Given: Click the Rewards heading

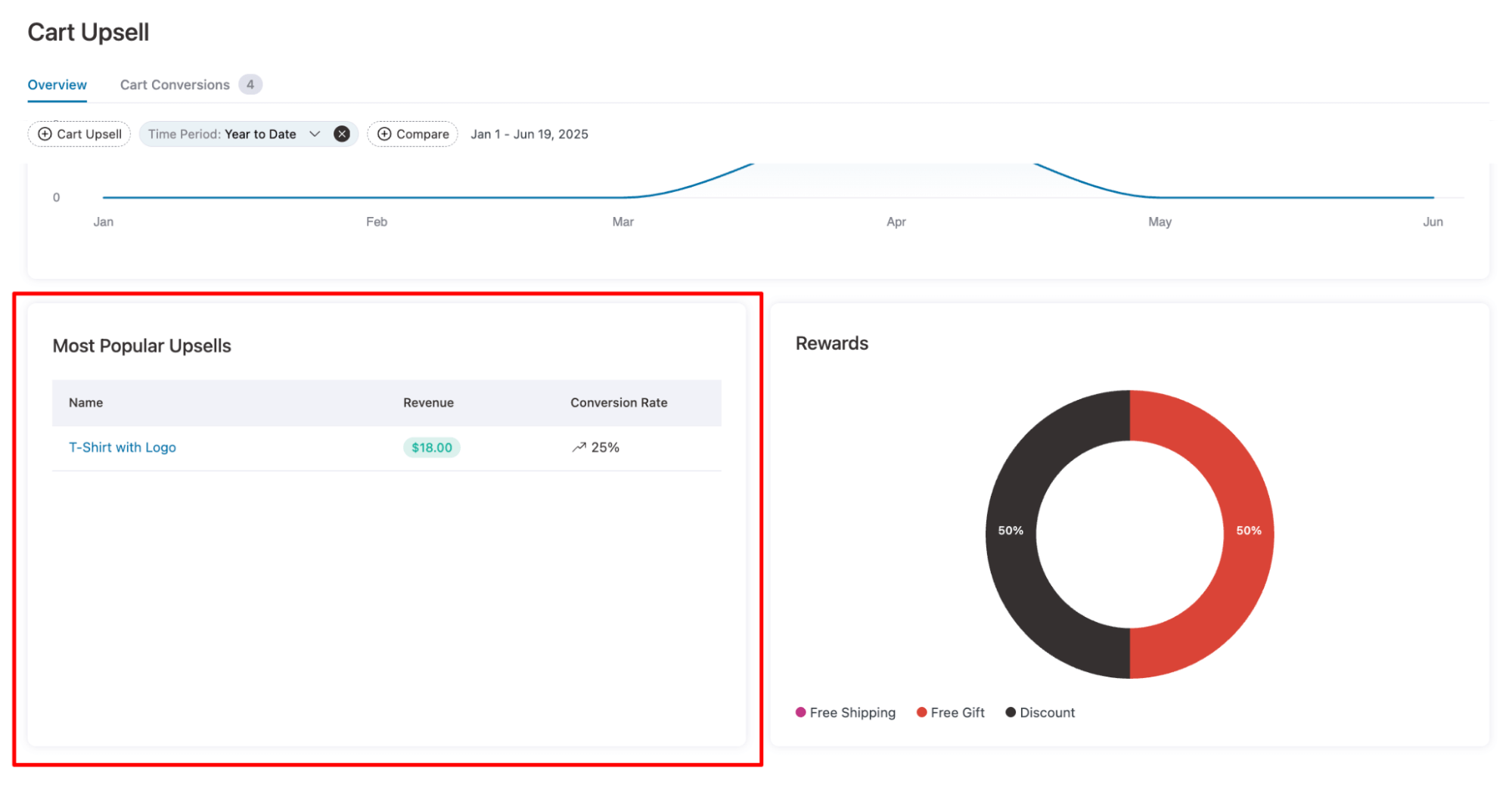Looking at the screenshot, I should pyautogui.click(x=832, y=343).
